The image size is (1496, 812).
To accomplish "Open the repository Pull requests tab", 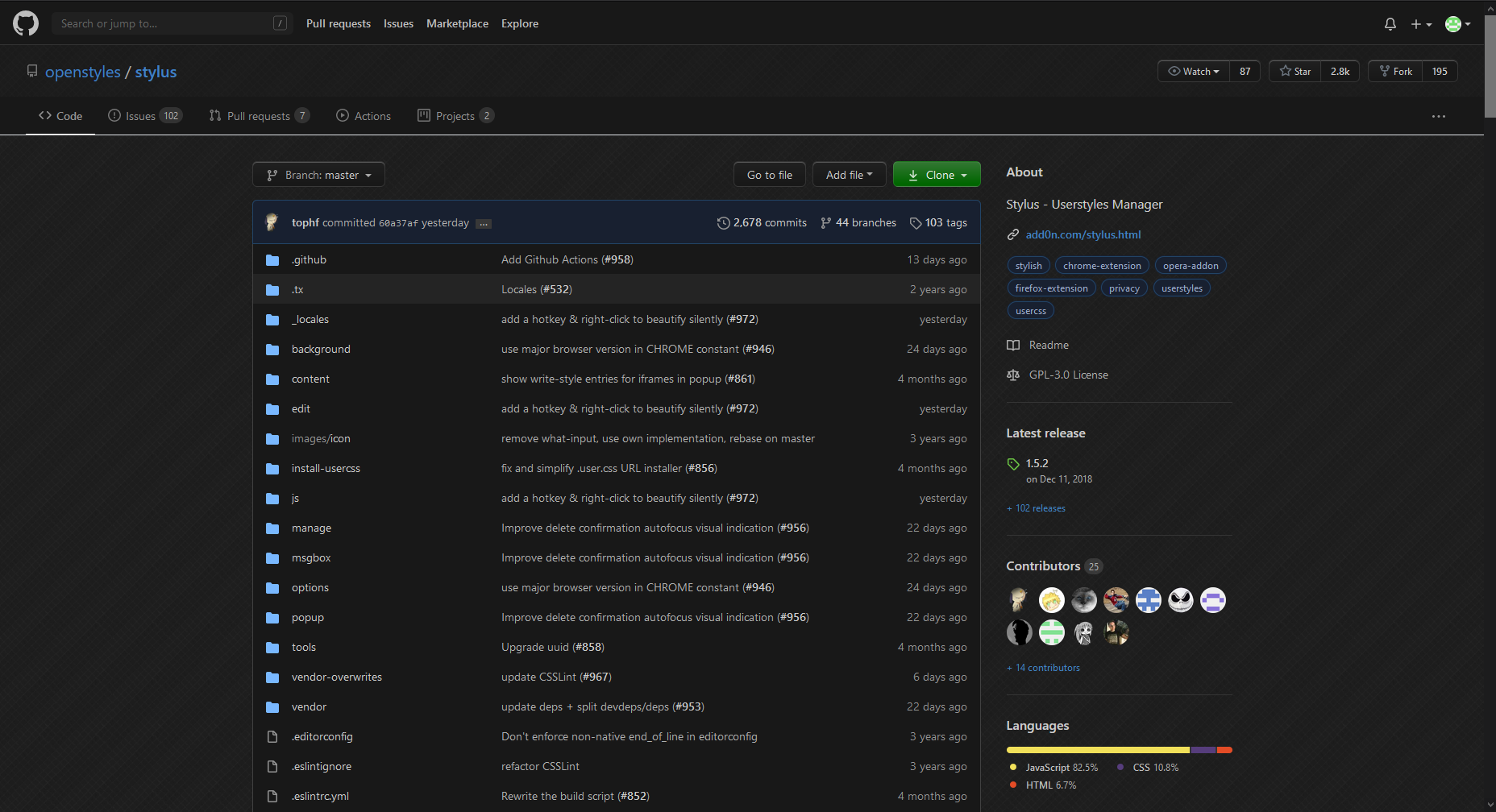I will (x=259, y=116).
